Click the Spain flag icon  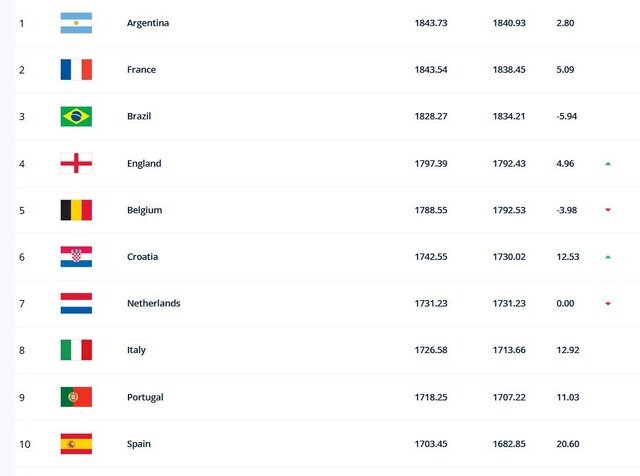click(x=76, y=444)
